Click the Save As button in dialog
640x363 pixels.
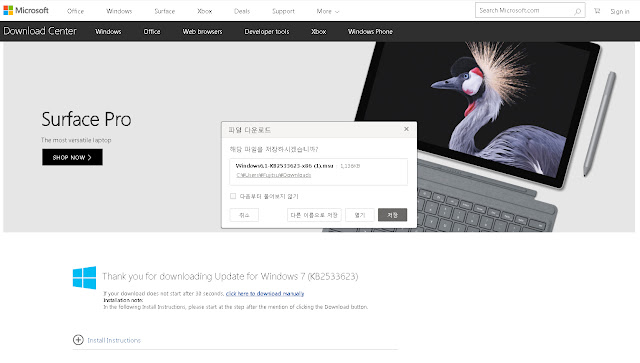314,215
